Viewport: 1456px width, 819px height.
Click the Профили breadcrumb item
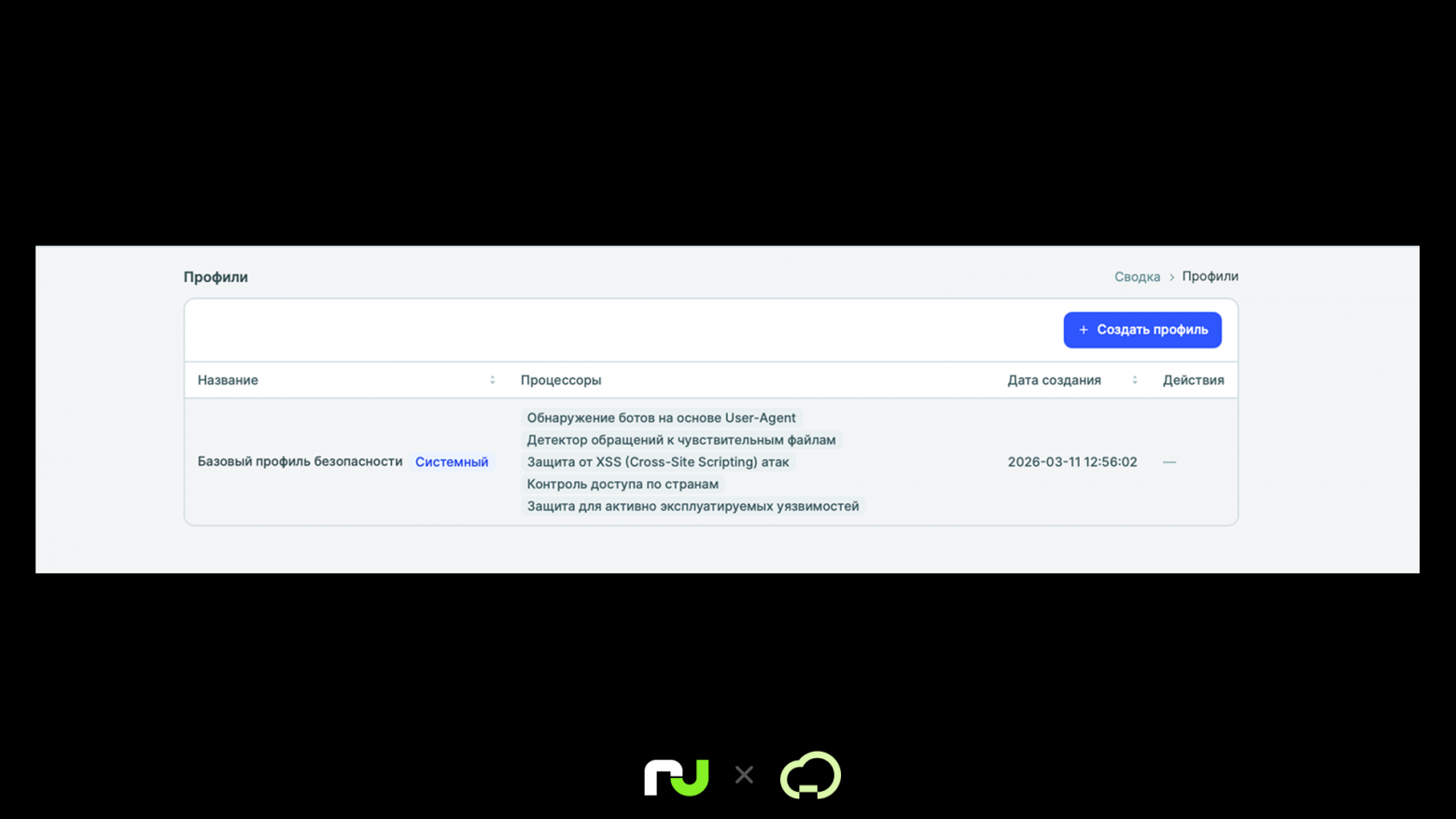click(x=1210, y=276)
